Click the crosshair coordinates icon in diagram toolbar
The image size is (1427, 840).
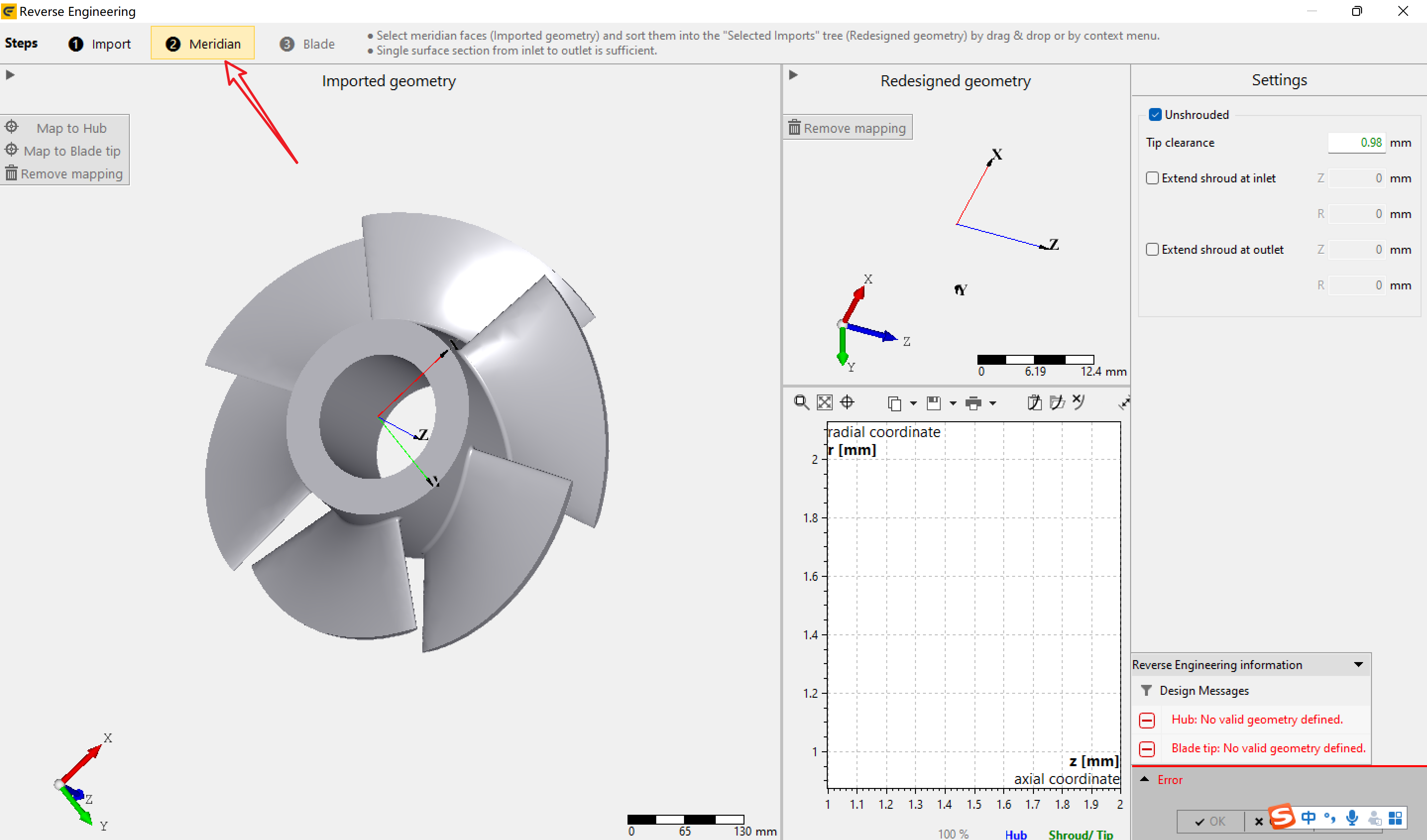(x=847, y=402)
